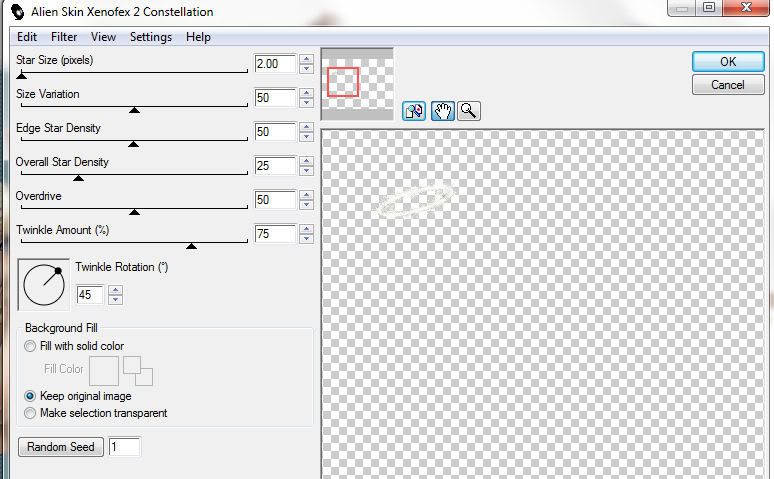774x479 pixels.
Task: Open the Filter menu
Action: (64, 37)
